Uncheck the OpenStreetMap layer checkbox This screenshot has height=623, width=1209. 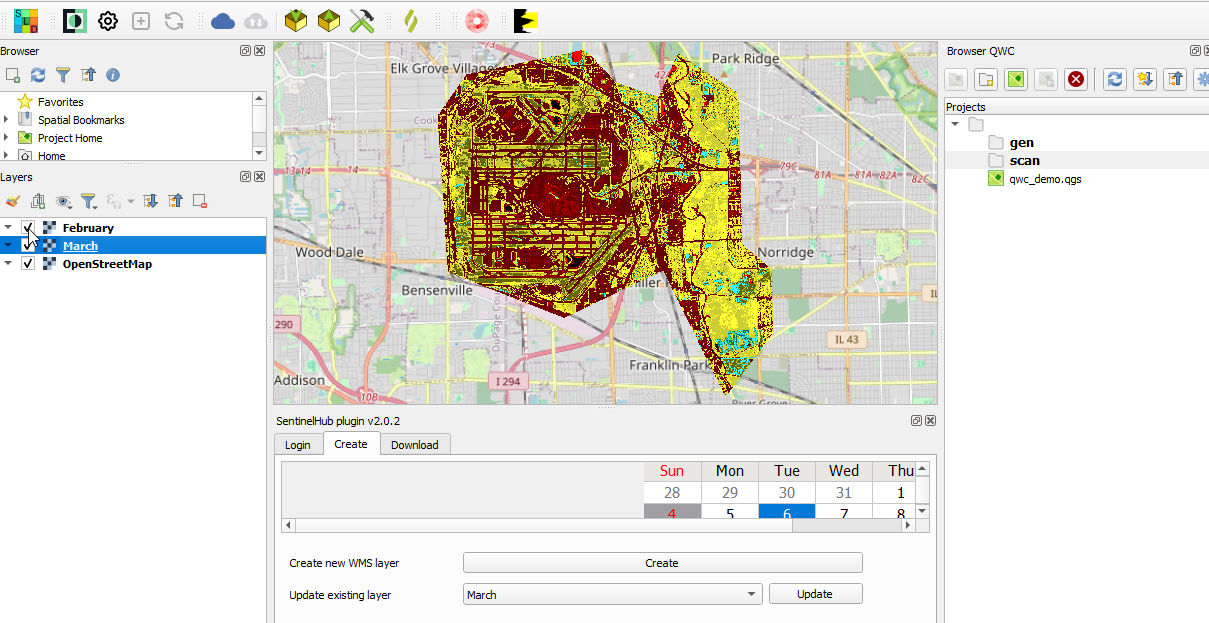point(28,264)
